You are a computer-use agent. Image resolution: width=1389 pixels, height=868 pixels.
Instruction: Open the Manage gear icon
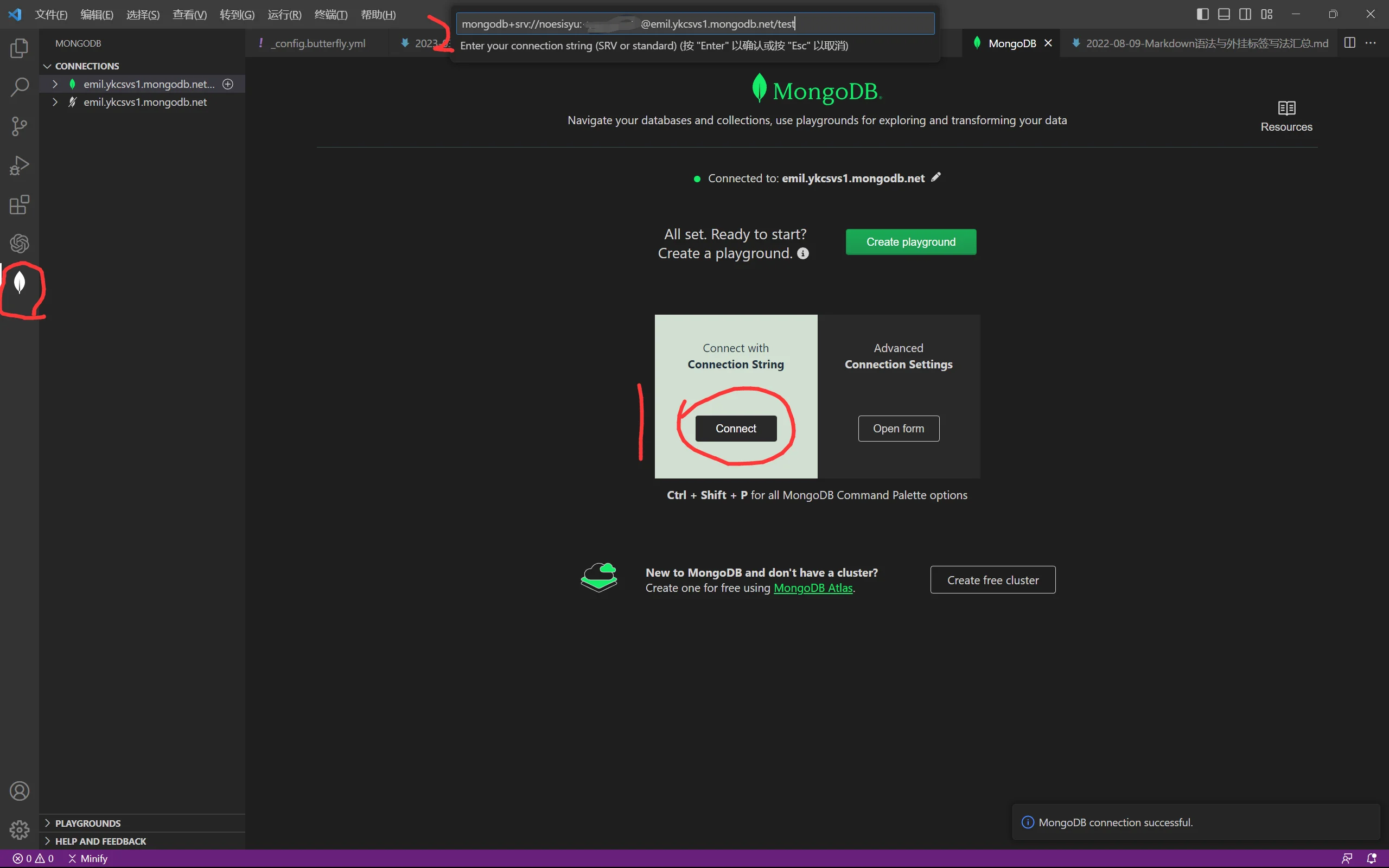point(20,829)
